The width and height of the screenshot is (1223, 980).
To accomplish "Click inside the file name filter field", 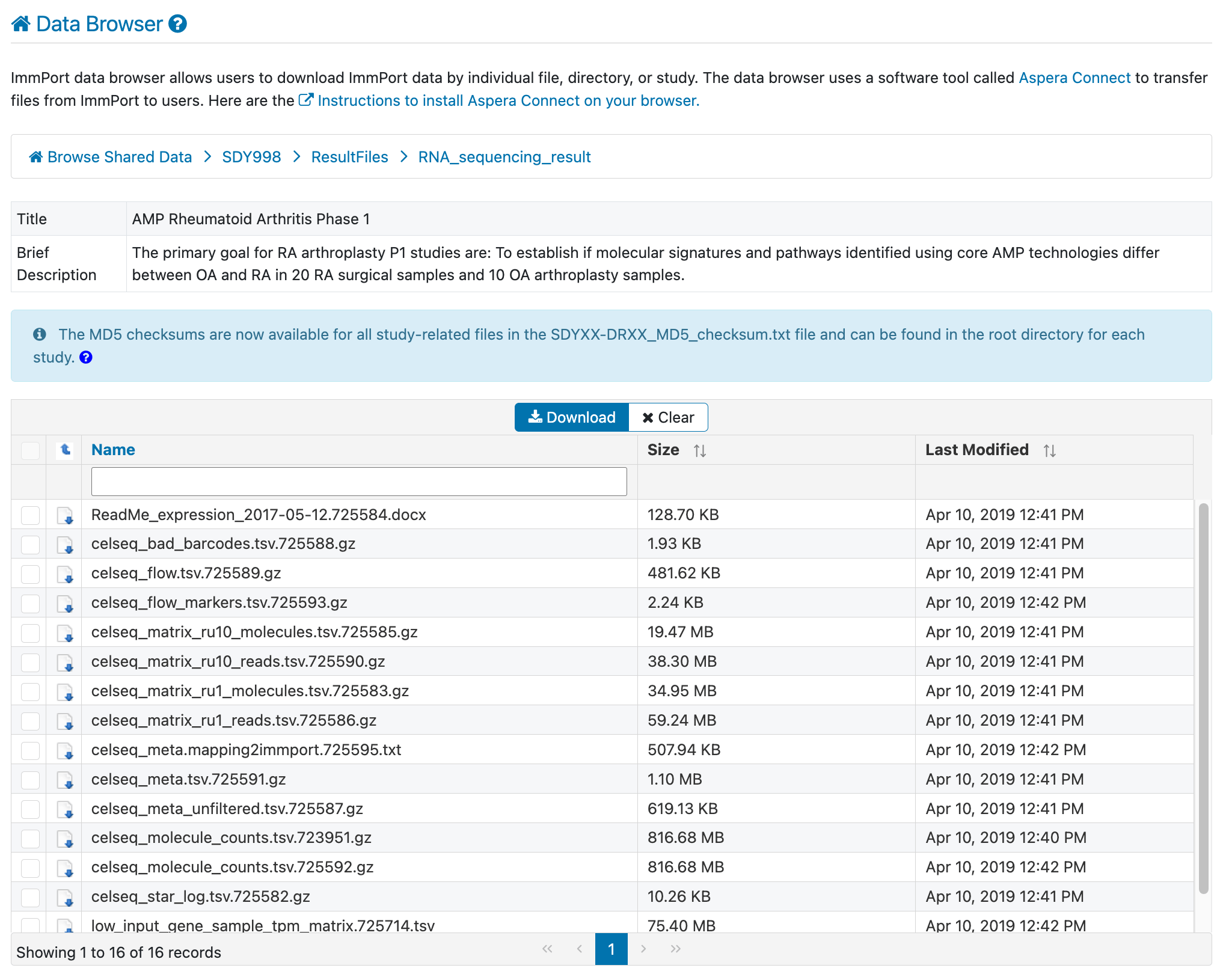I will click(358, 481).
